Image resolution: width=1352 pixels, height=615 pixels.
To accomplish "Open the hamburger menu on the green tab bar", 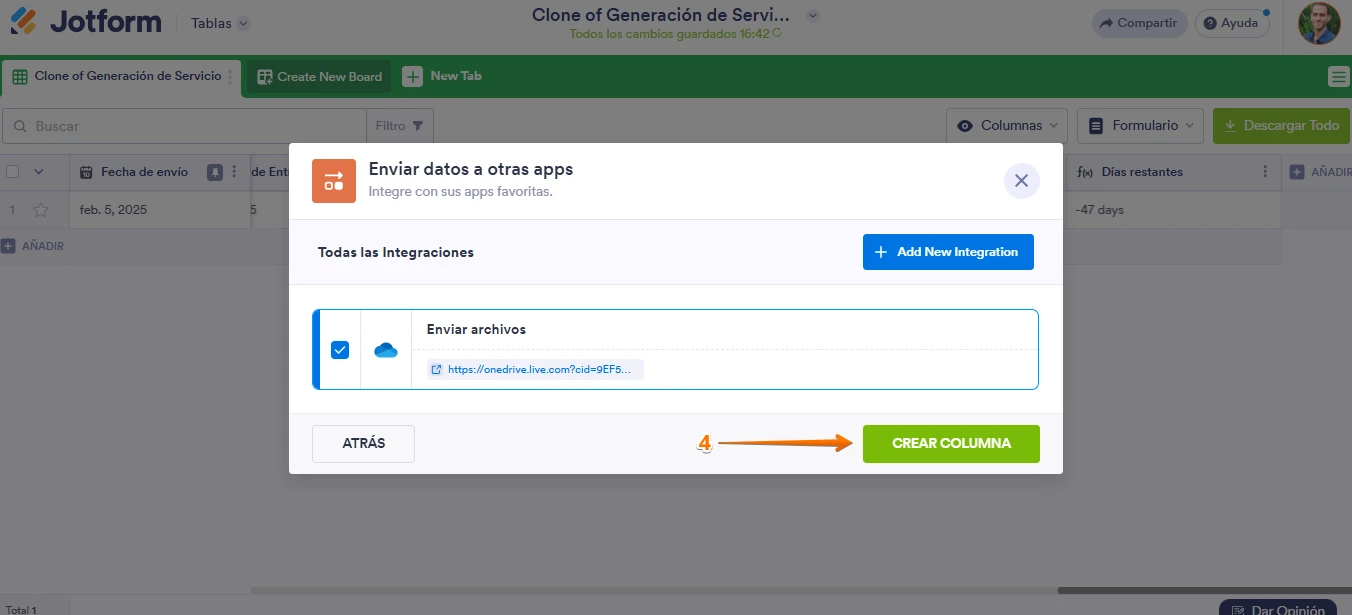I will point(1337,75).
